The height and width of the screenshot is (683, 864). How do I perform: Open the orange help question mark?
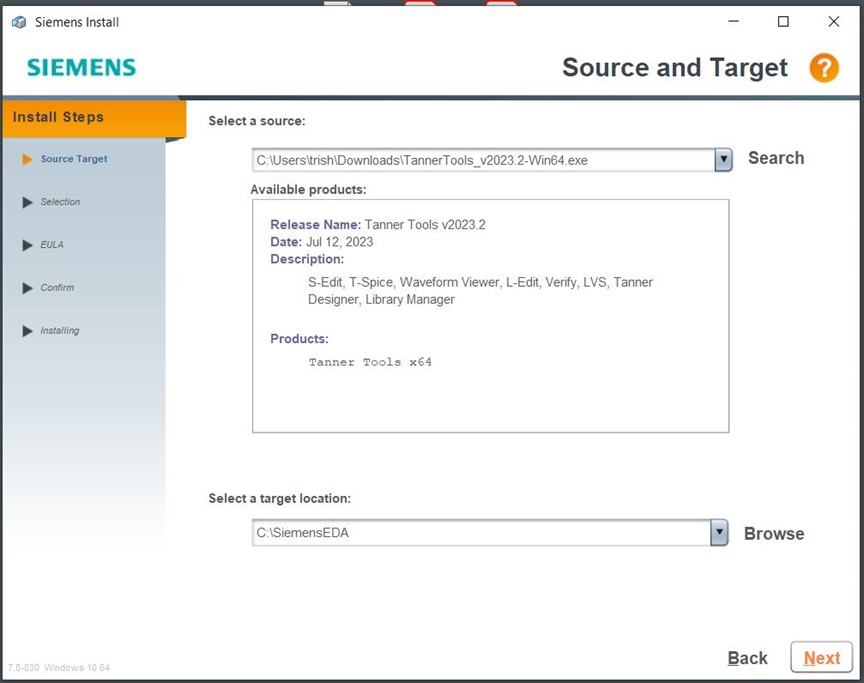pyautogui.click(x=824, y=68)
